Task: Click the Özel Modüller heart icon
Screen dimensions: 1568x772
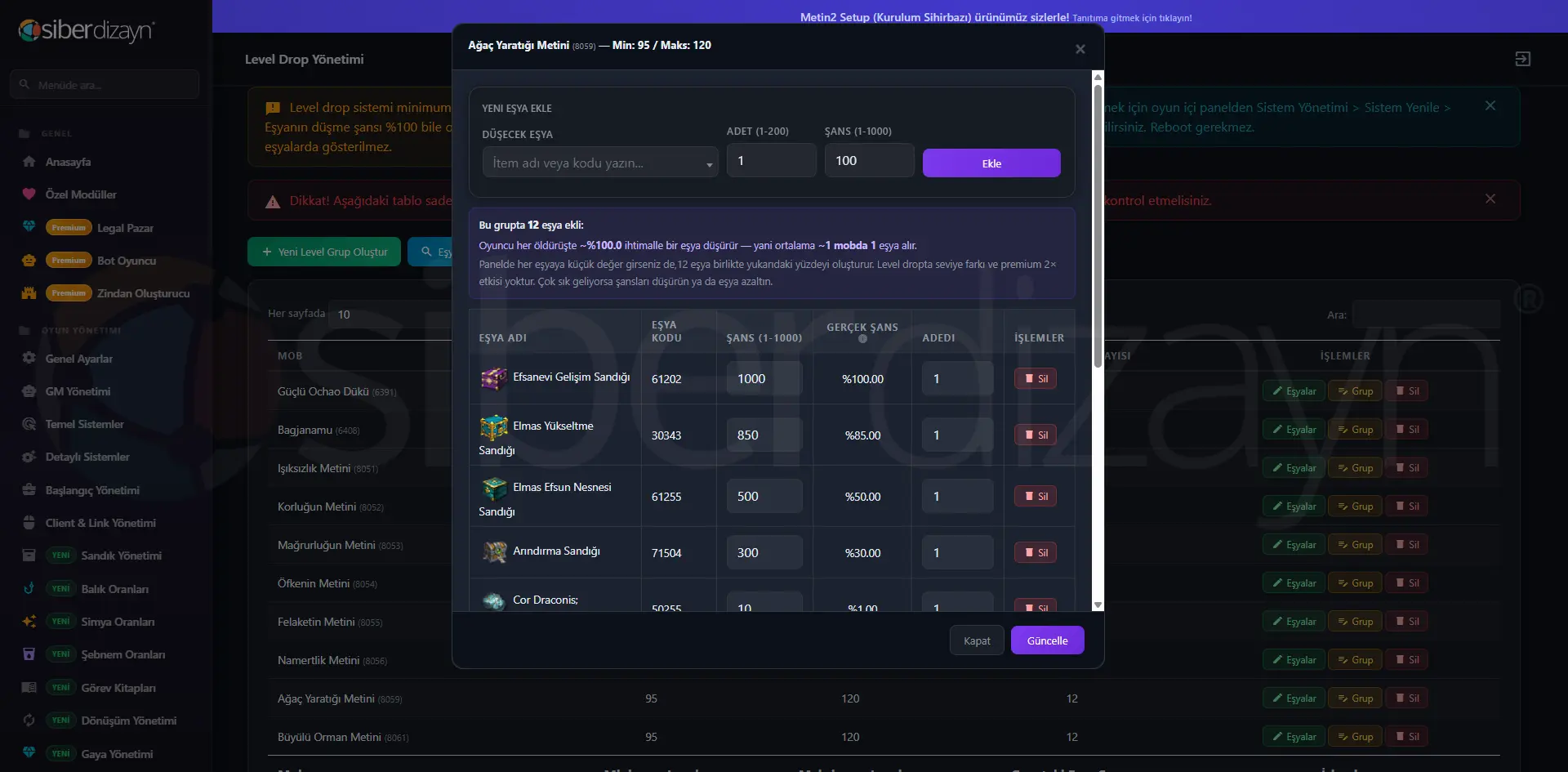Action: (29, 194)
